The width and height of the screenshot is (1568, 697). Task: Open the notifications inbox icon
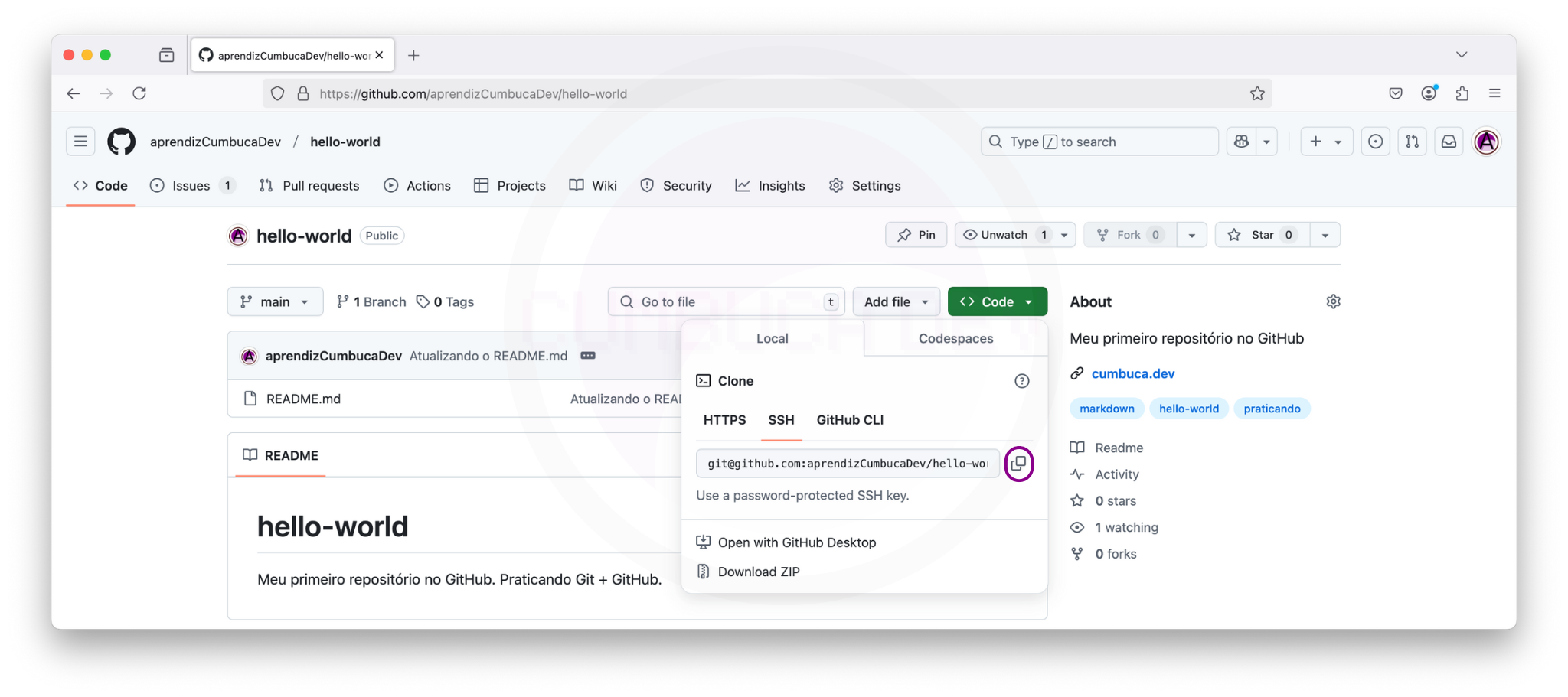pos(1449,142)
